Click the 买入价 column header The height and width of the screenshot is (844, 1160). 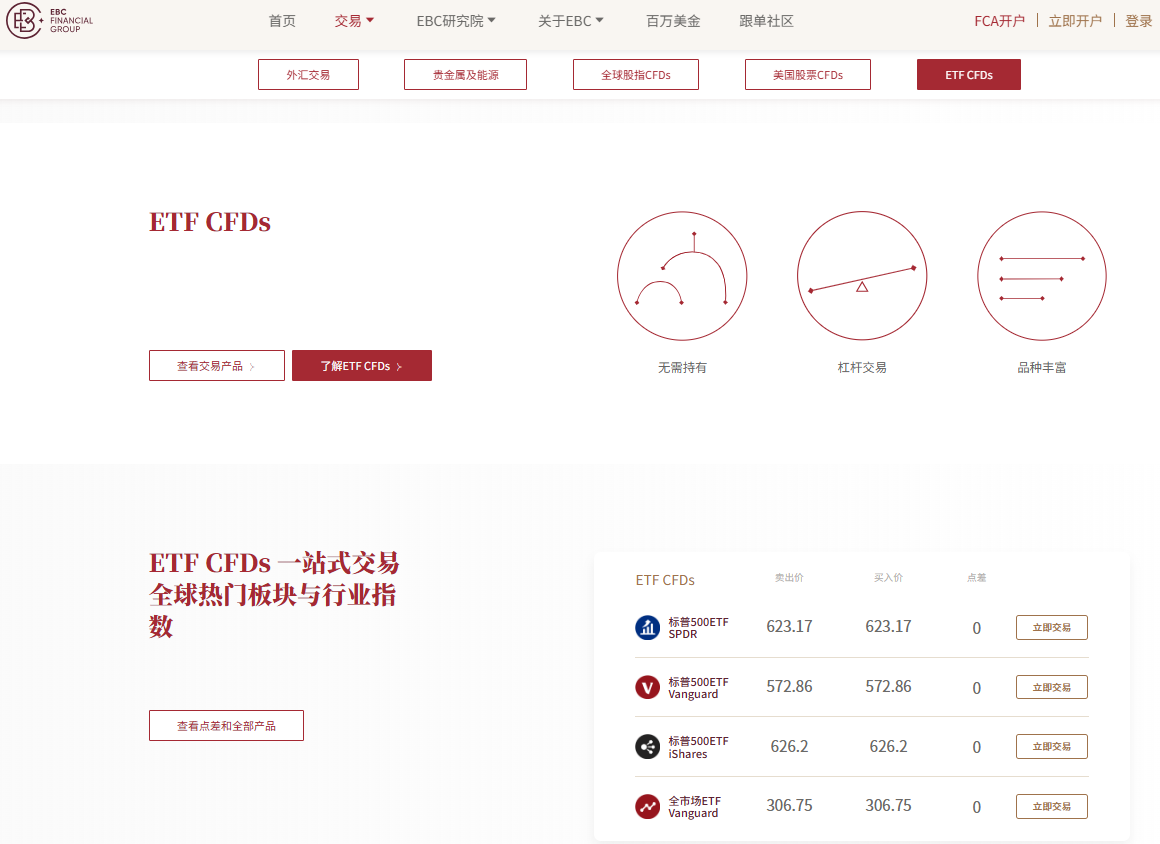(888, 578)
